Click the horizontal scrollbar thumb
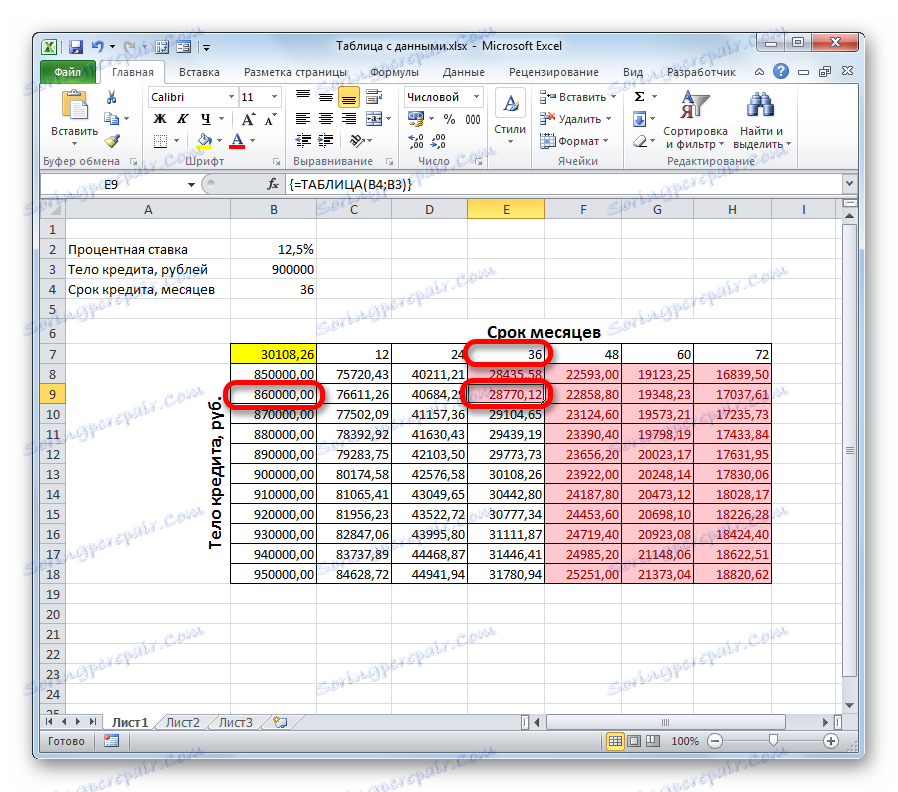898x792 pixels. (665, 722)
